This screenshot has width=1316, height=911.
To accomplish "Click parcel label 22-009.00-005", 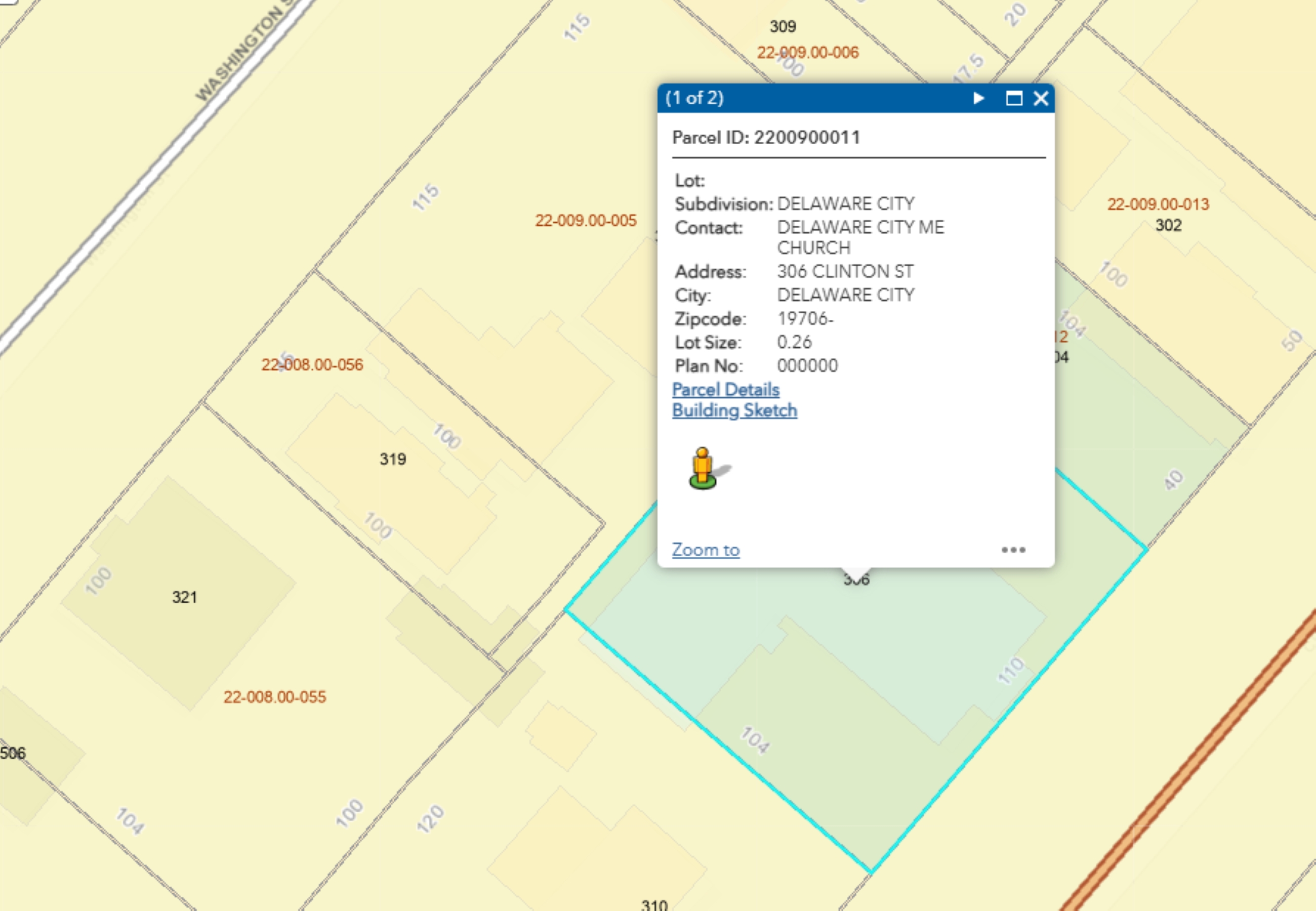I will coord(586,220).
